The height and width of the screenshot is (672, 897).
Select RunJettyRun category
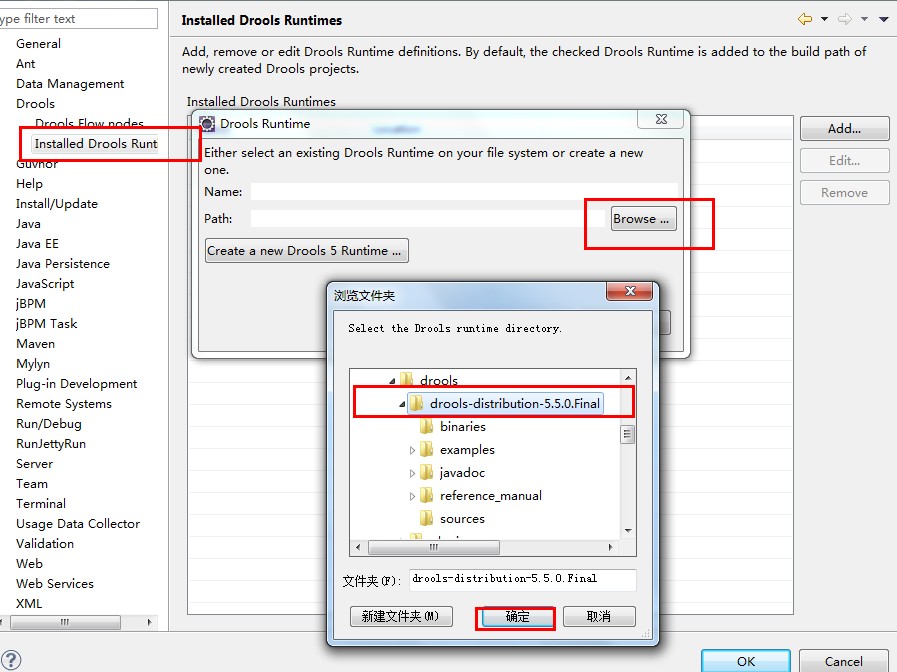pos(51,444)
